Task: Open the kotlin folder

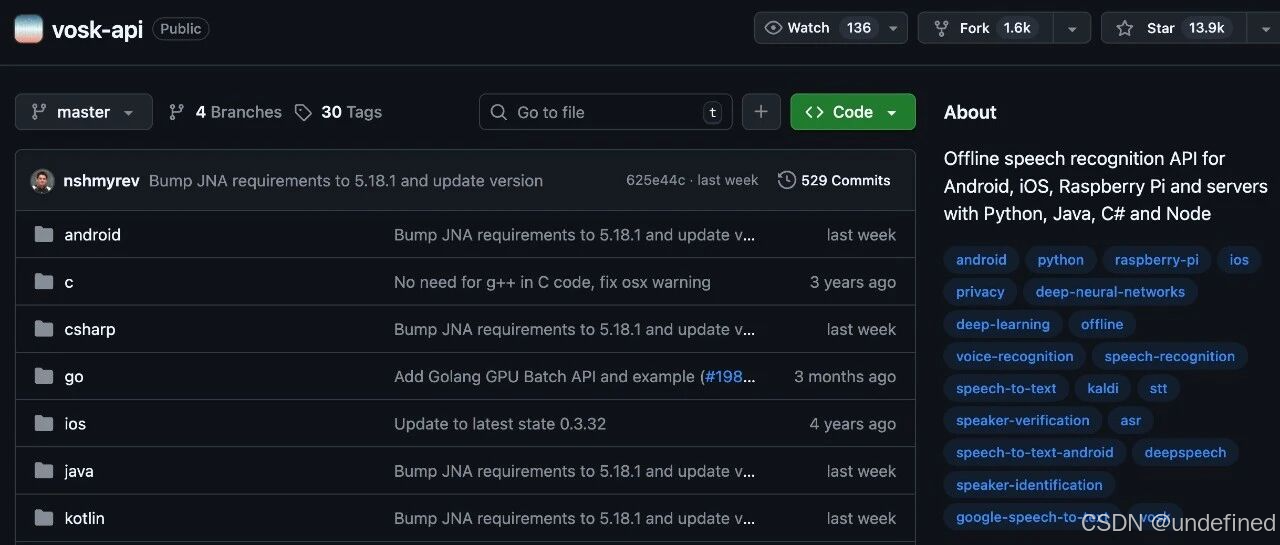Action: (x=84, y=518)
